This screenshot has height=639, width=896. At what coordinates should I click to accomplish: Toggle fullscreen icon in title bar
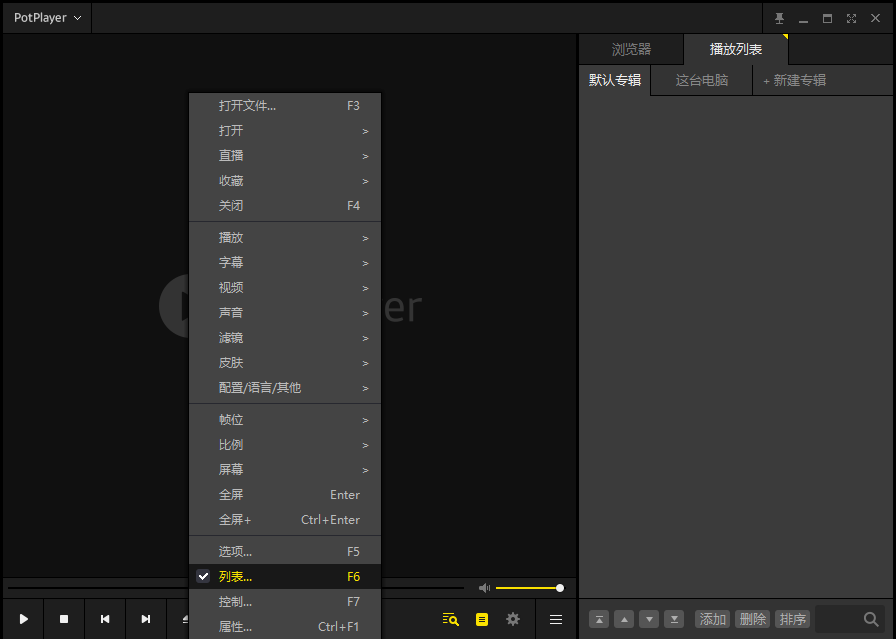[851, 18]
